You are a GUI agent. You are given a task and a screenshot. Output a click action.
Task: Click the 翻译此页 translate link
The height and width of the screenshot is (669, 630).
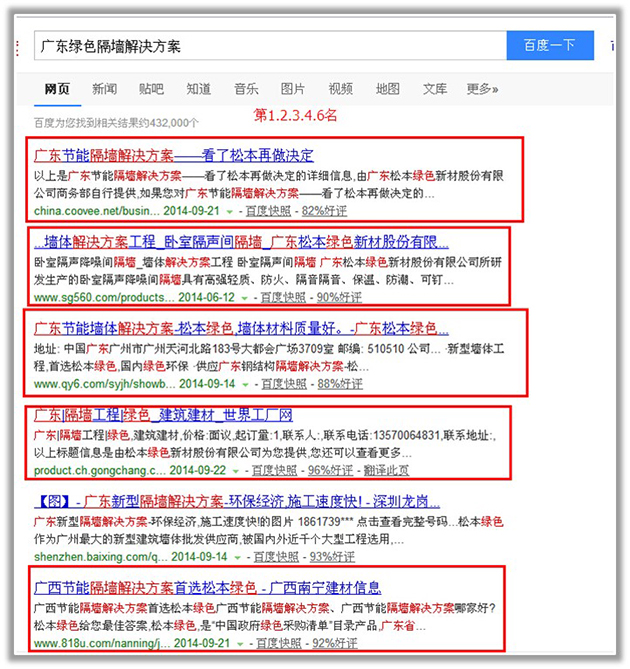(386, 470)
